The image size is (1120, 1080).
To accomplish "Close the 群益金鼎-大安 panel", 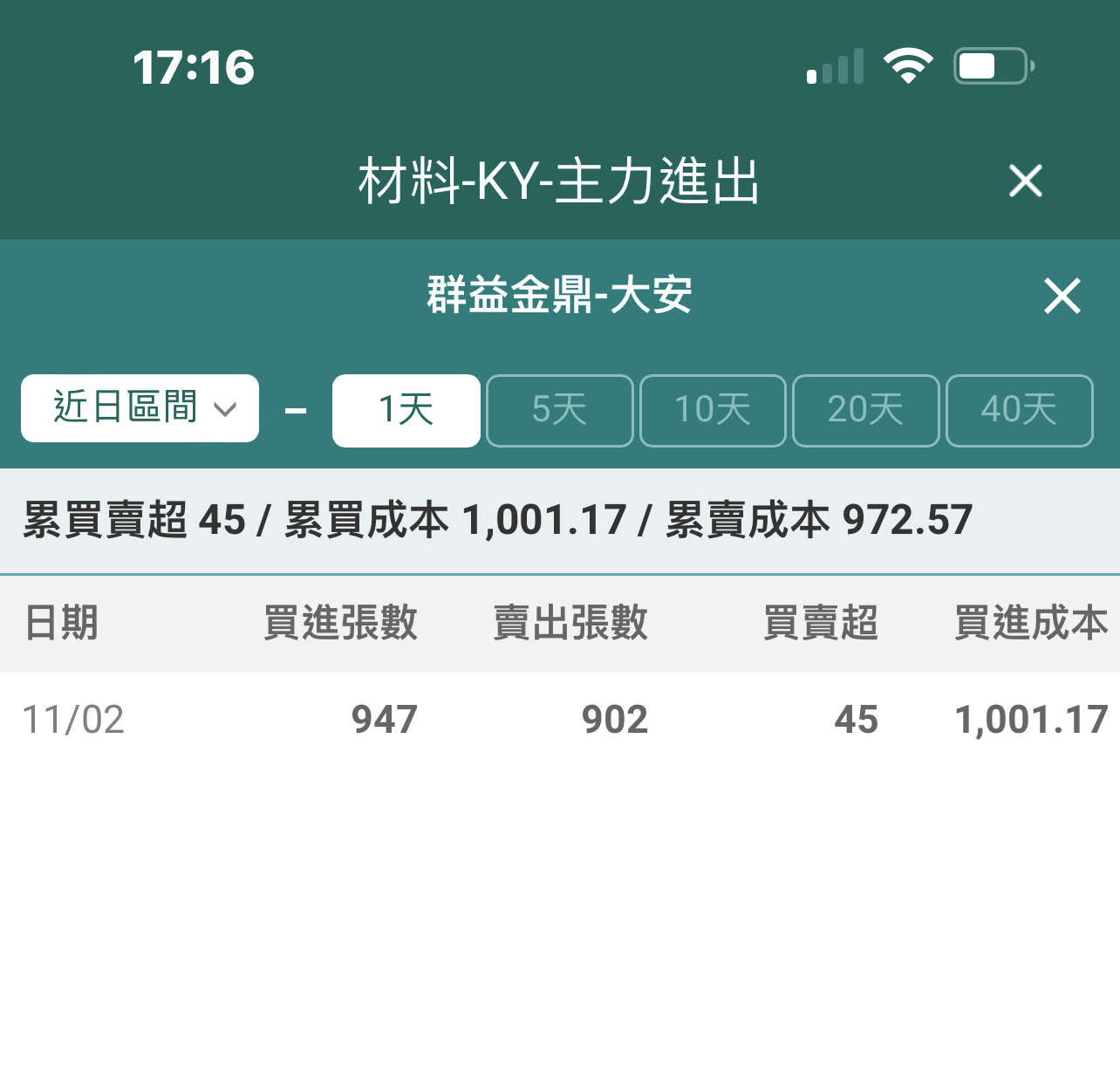I will coord(1062,297).
